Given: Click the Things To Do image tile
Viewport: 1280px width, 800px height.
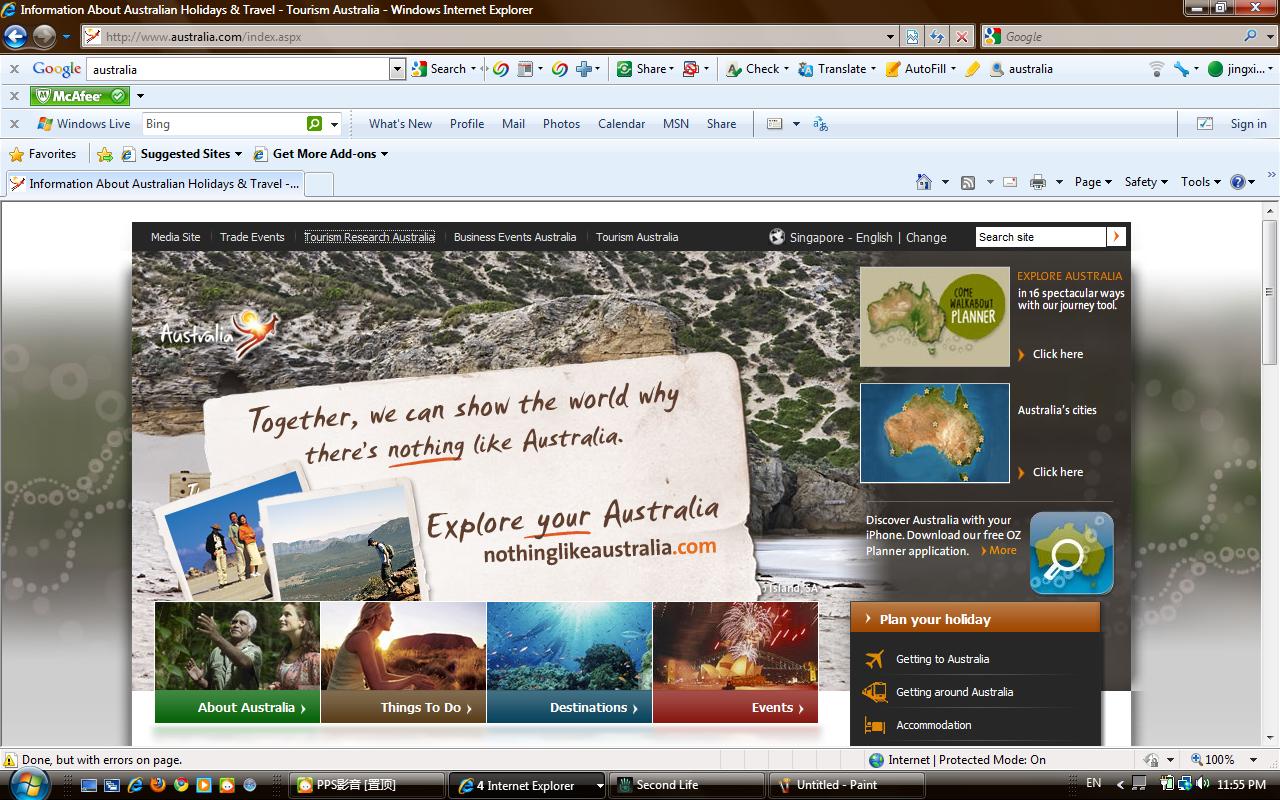Looking at the screenshot, I should [x=403, y=662].
